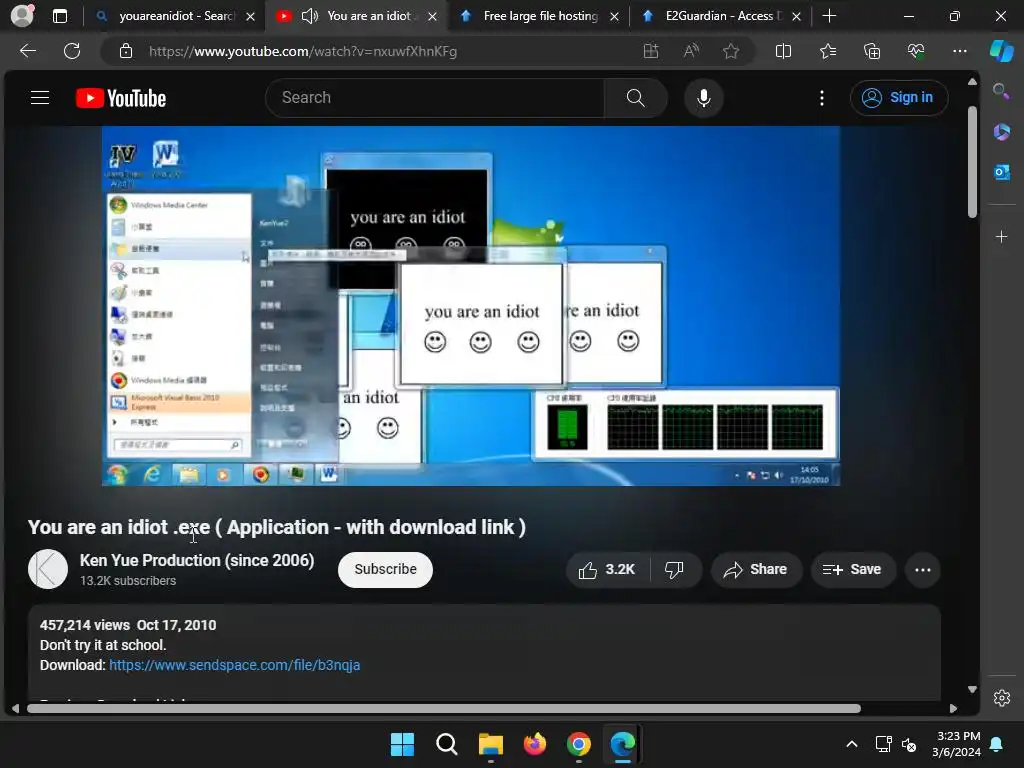
Task: Share this video
Action: click(756, 569)
